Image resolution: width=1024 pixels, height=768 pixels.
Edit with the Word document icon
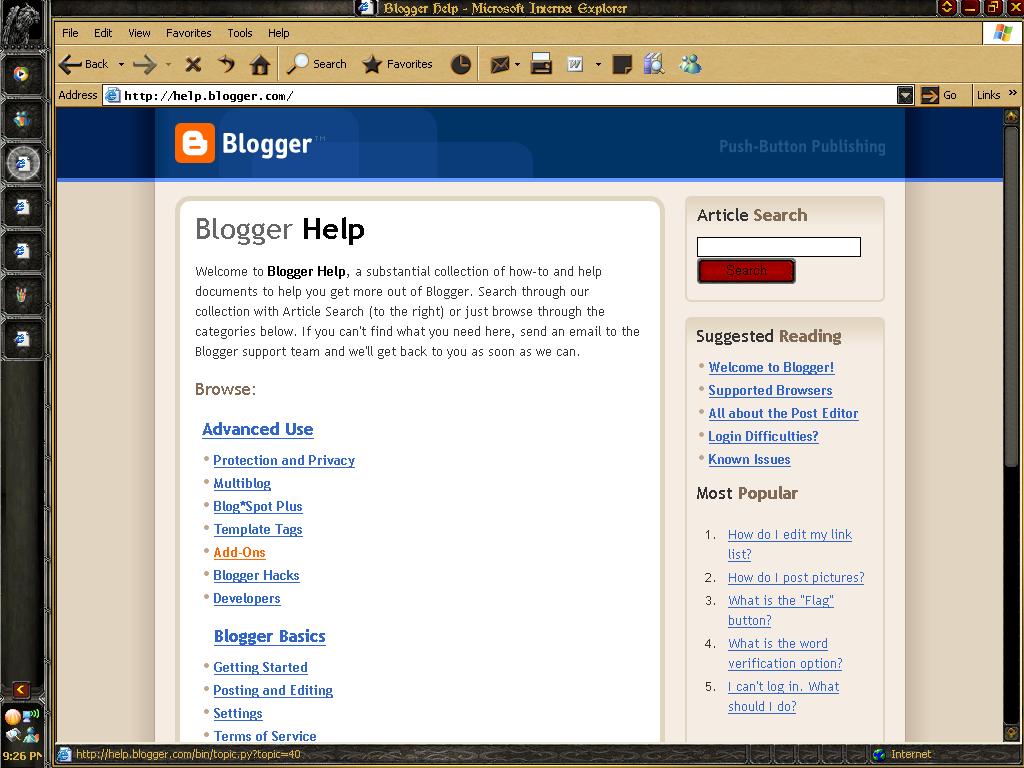pos(575,64)
